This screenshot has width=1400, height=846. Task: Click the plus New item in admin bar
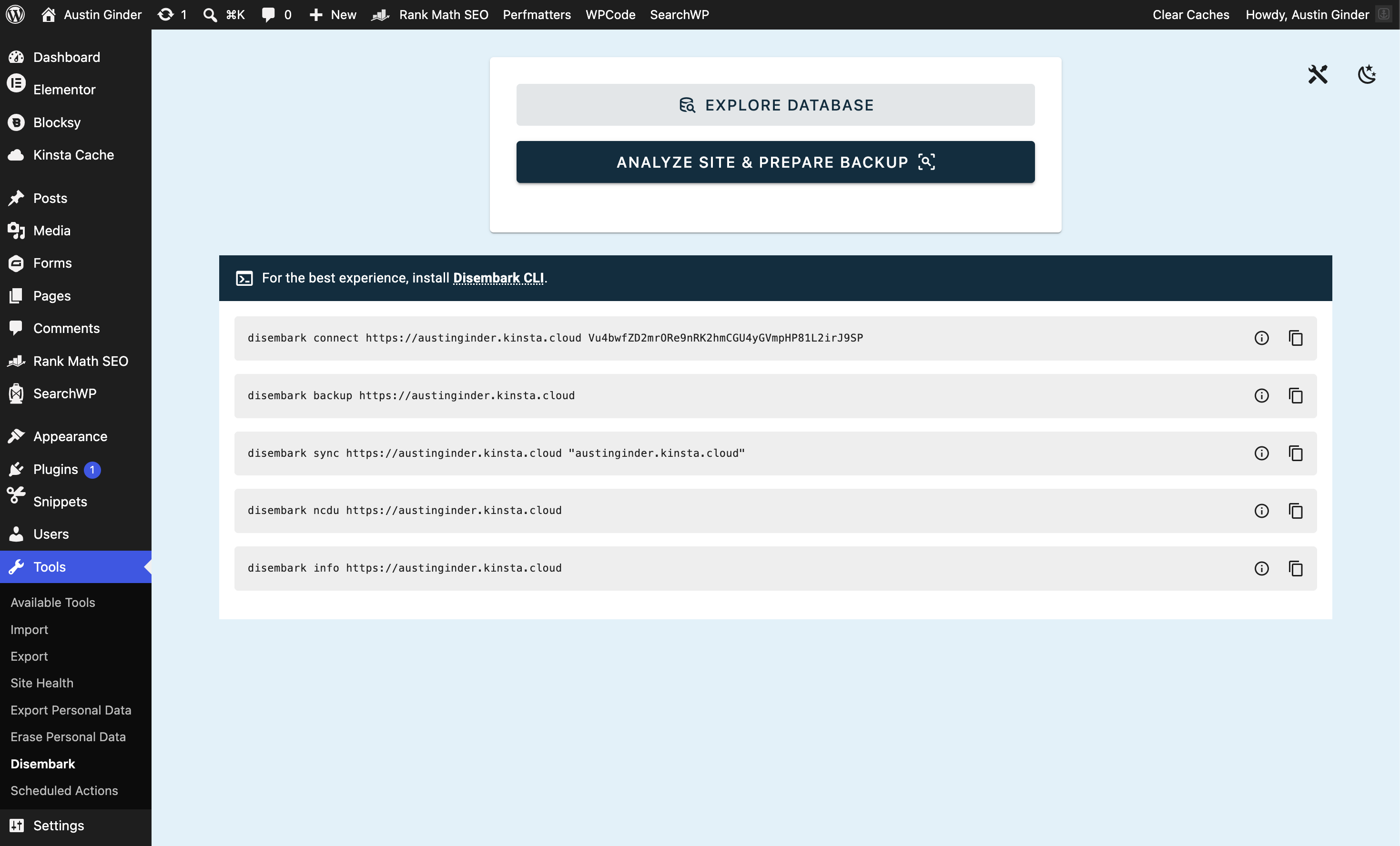[333, 14]
